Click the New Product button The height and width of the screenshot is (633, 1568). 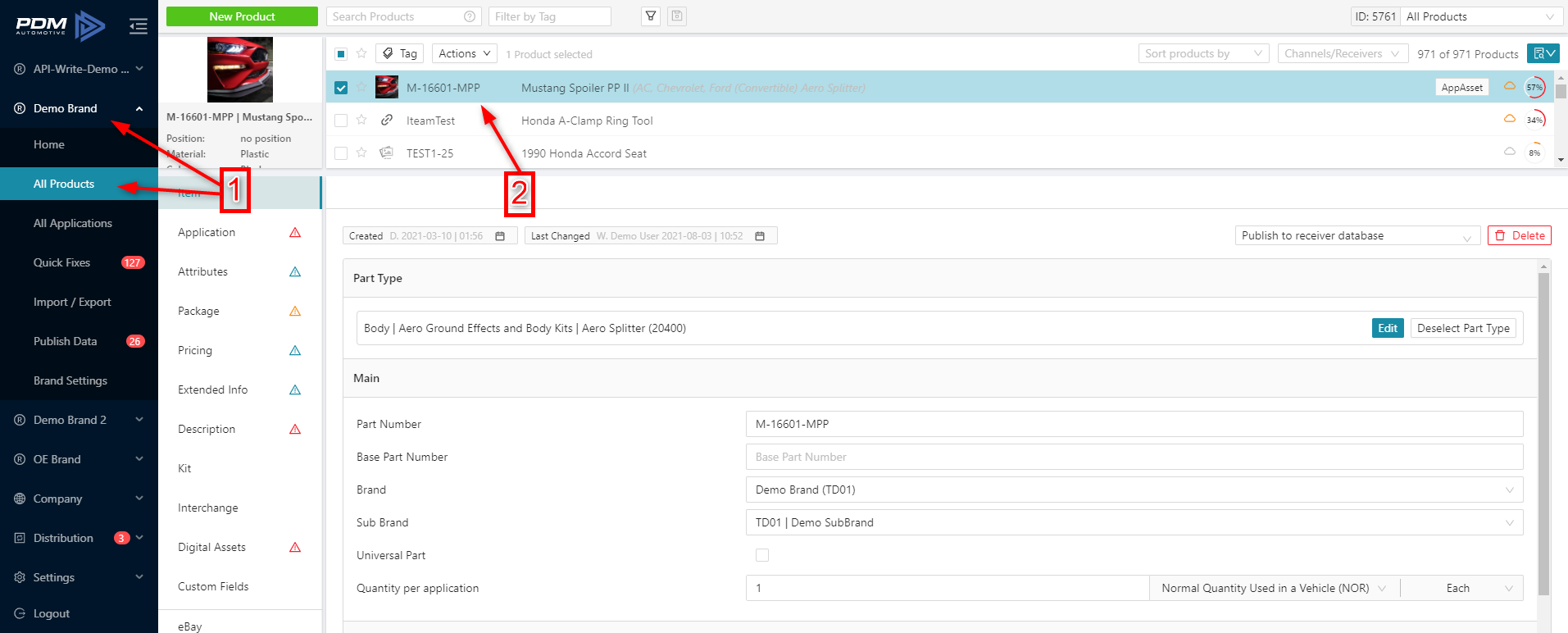[242, 16]
